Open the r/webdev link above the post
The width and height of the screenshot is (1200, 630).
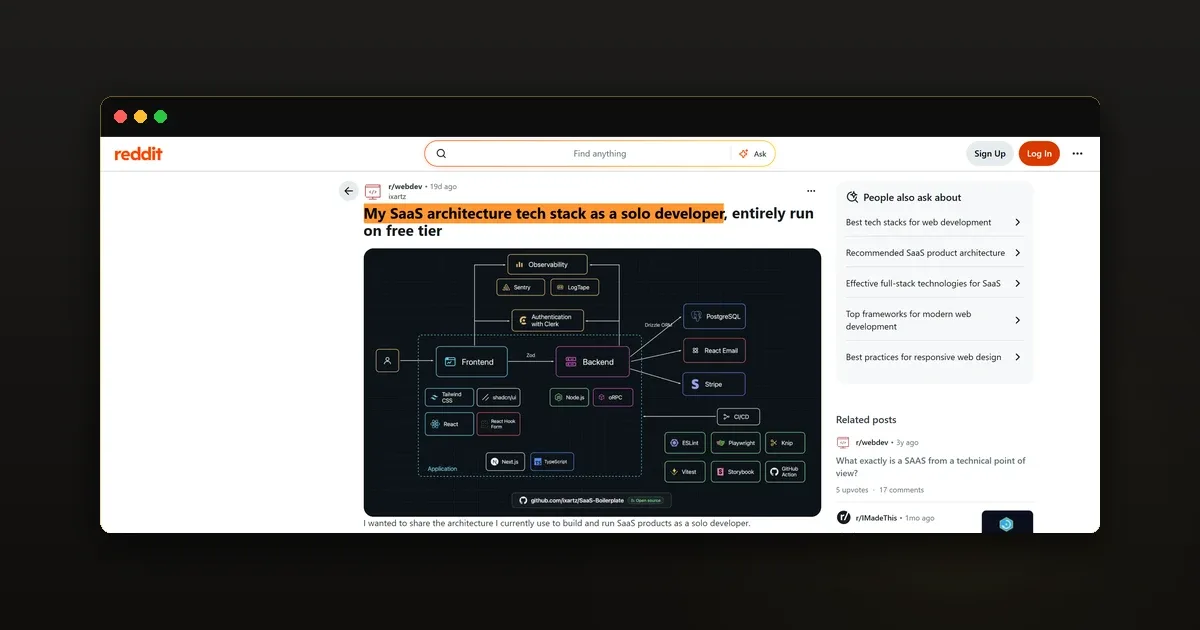click(x=405, y=186)
